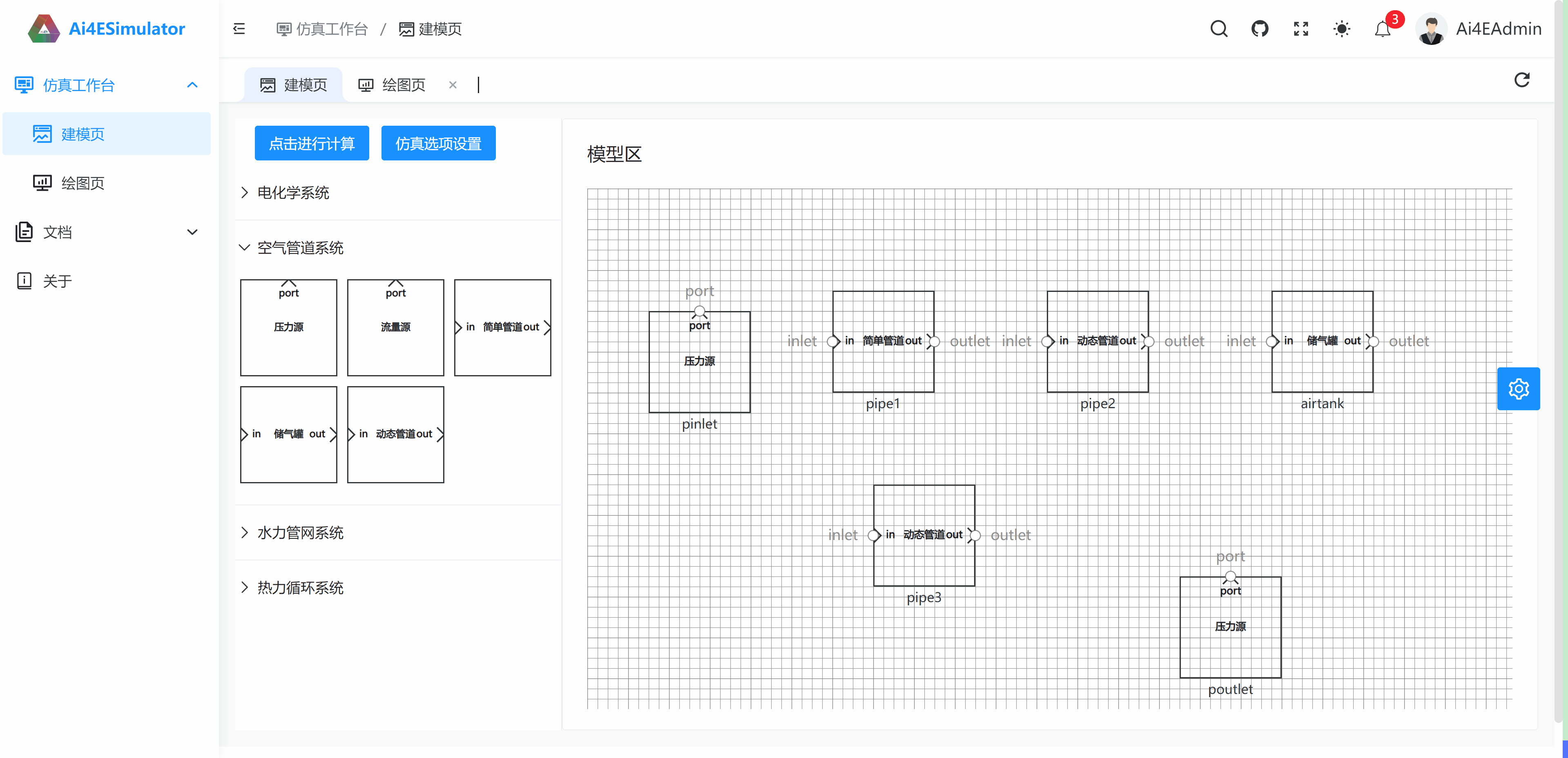Expand the 文档 sidebar menu
This screenshot has height=758, width=1568.
pos(107,232)
